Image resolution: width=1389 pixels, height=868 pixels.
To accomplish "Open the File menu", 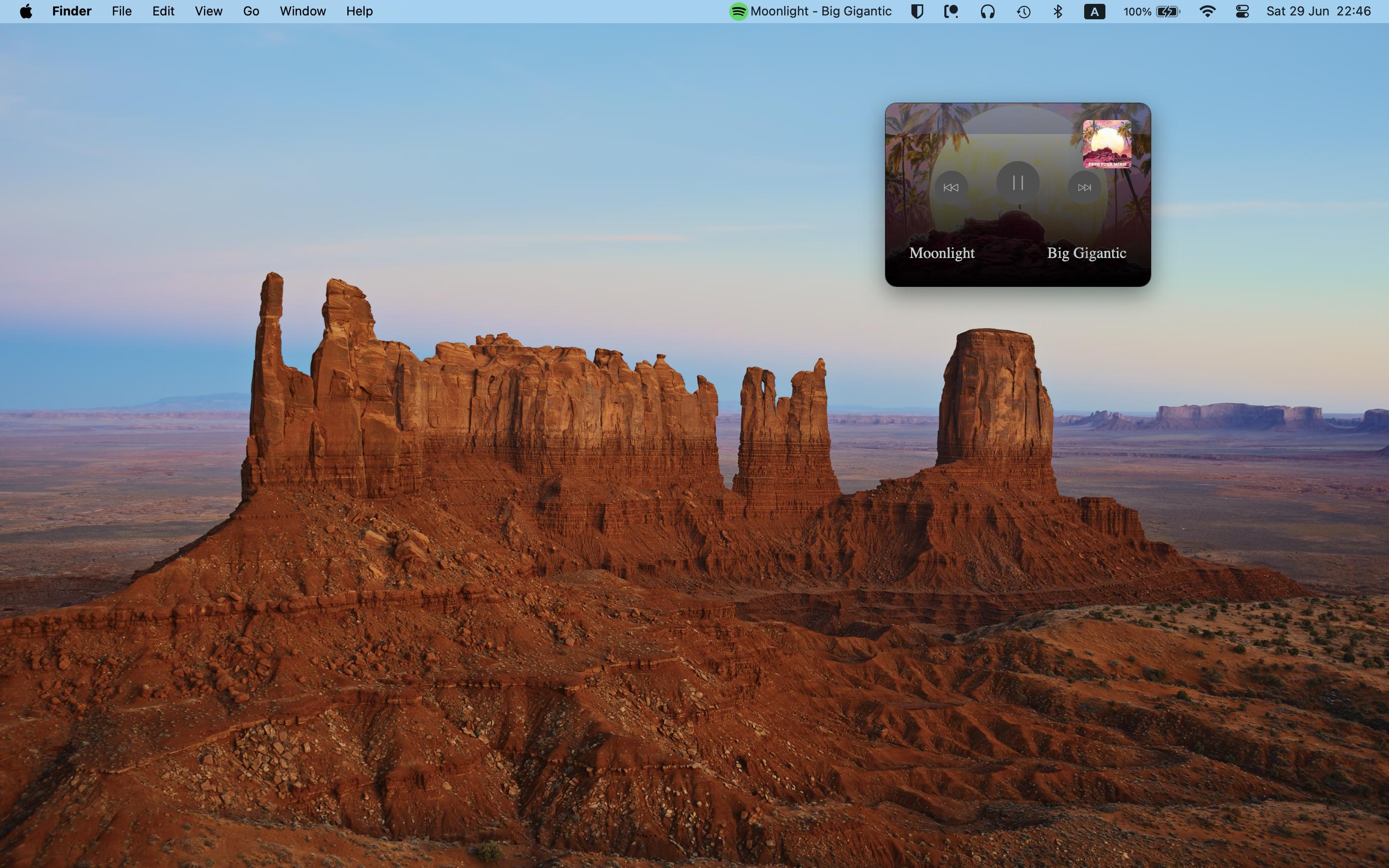I will coord(122,12).
